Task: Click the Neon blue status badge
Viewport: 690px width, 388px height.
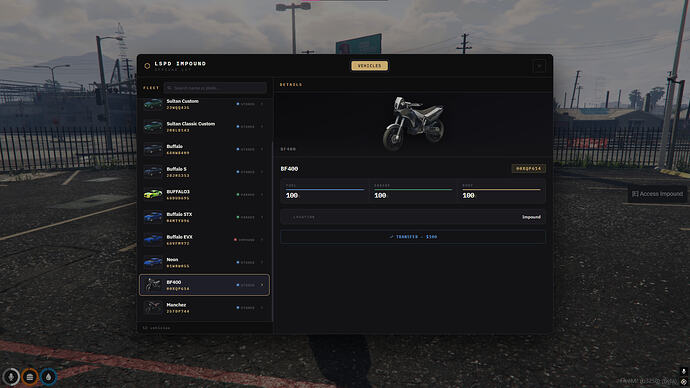Action: coord(246,263)
